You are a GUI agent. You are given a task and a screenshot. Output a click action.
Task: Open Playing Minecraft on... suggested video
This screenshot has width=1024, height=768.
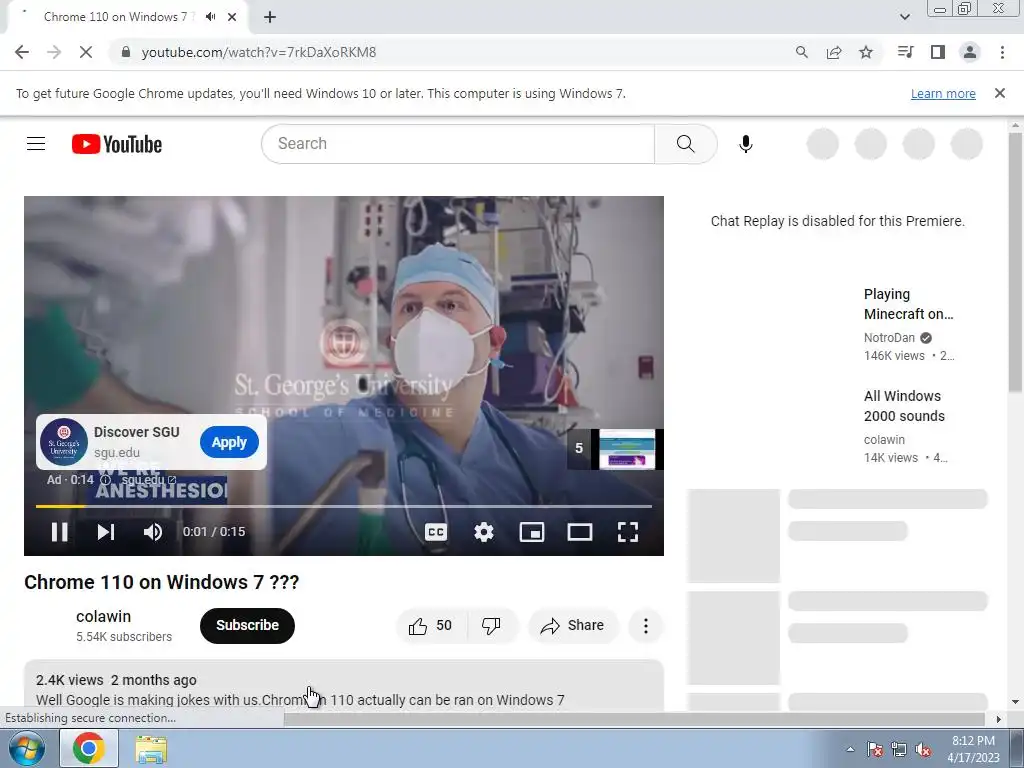[x=908, y=304]
